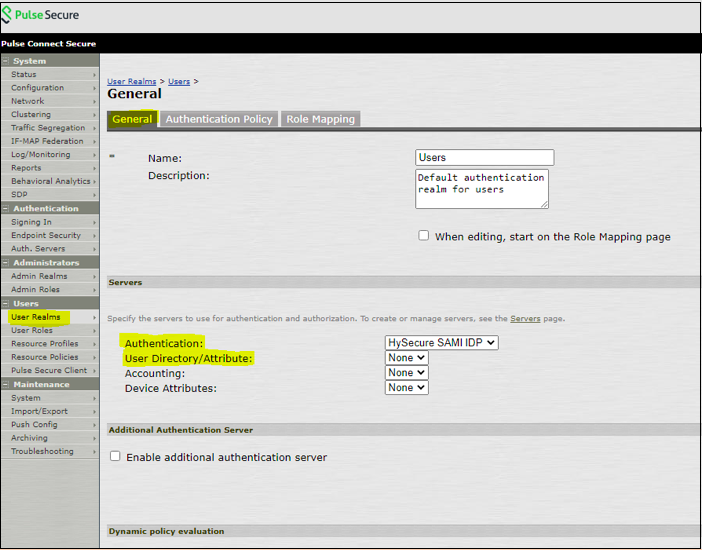
Task: Open User Directory/Attribute dropdown
Action: [407, 358]
